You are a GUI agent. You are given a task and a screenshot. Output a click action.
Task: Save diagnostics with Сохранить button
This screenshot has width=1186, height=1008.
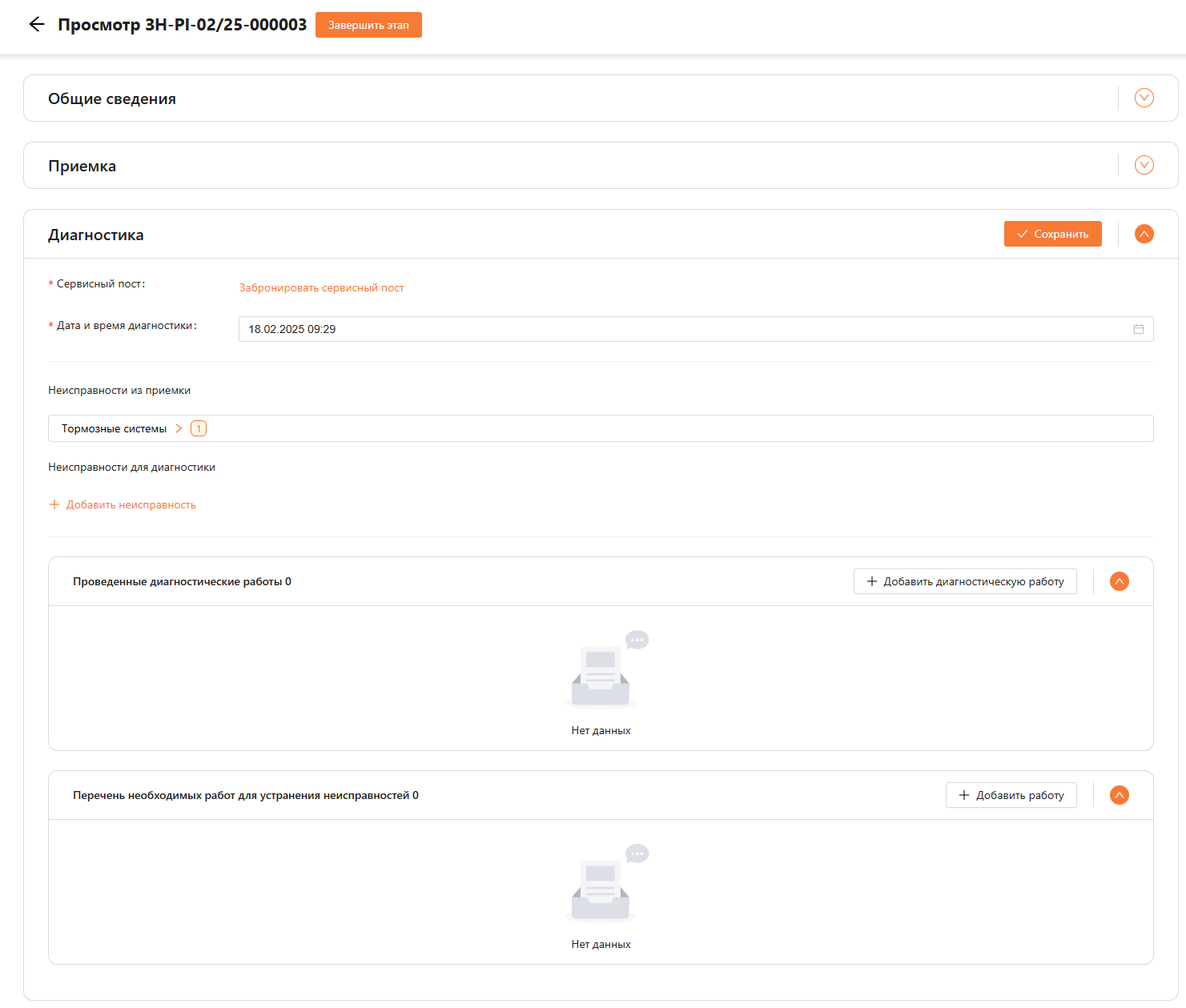coord(1052,234)
